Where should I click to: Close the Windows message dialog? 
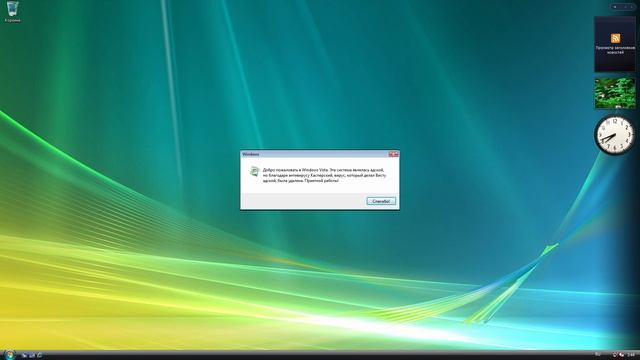(x=393, y=154)
